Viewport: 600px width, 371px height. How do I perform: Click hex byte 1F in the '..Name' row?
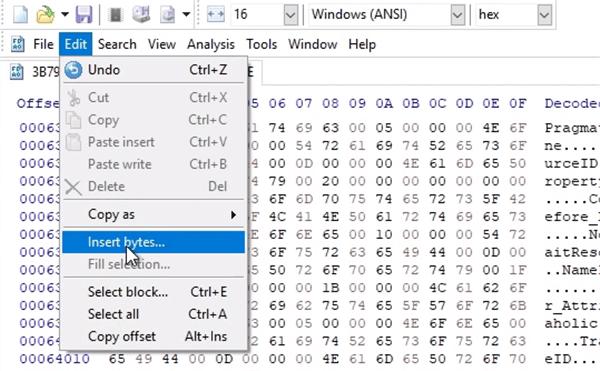tap(518, 270)
